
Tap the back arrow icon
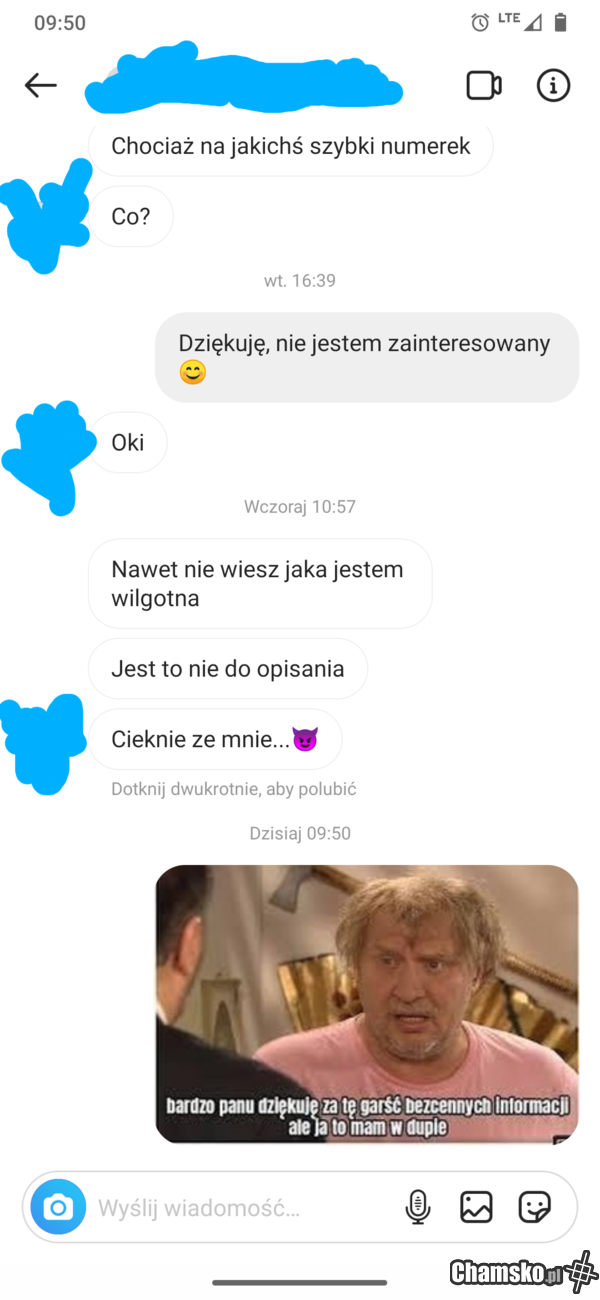coord(41,85)
